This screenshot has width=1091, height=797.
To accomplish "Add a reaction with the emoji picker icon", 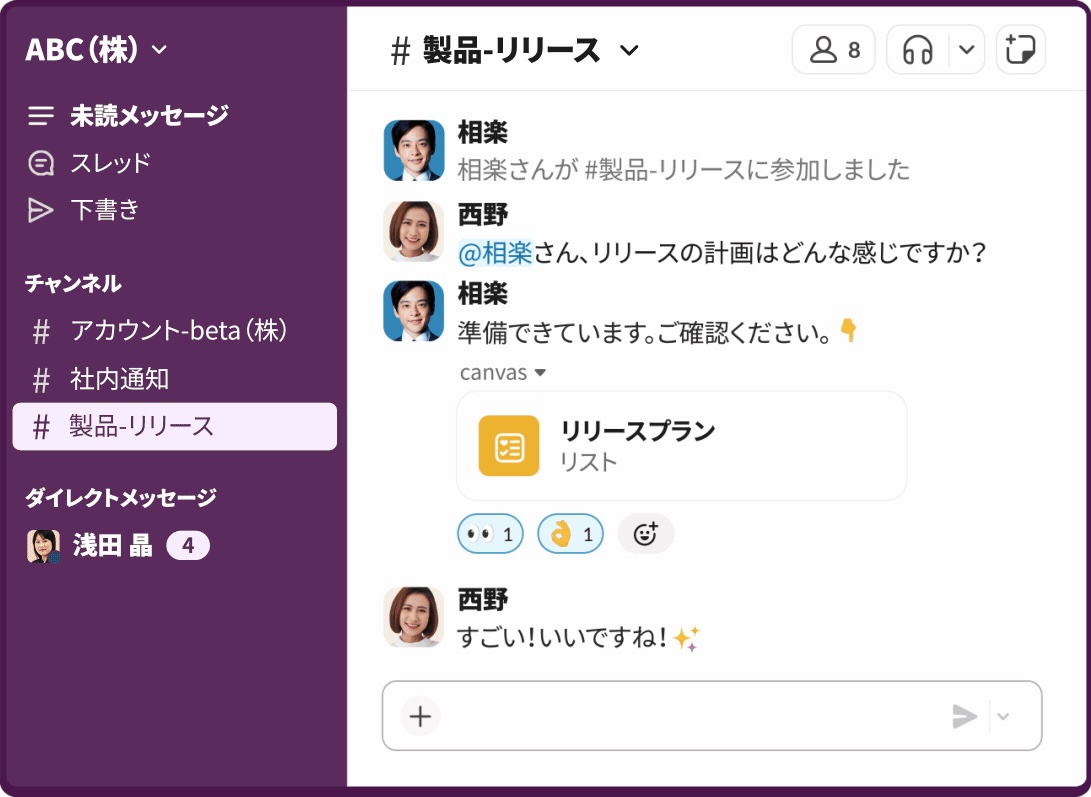I will click(645, 533).
